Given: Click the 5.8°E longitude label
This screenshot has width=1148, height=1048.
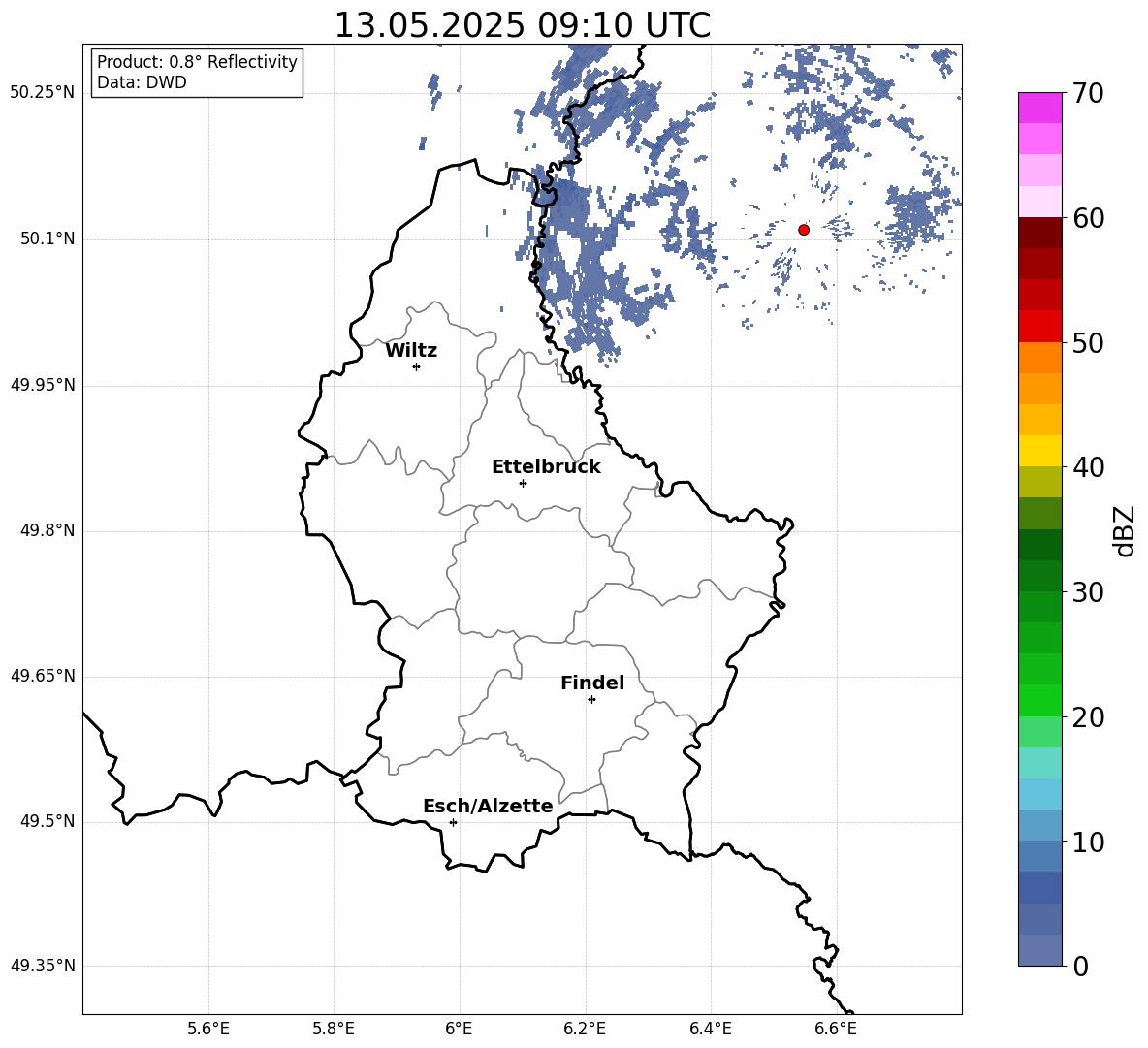Looking at the screenshot, I should [x=334, y=1029].
